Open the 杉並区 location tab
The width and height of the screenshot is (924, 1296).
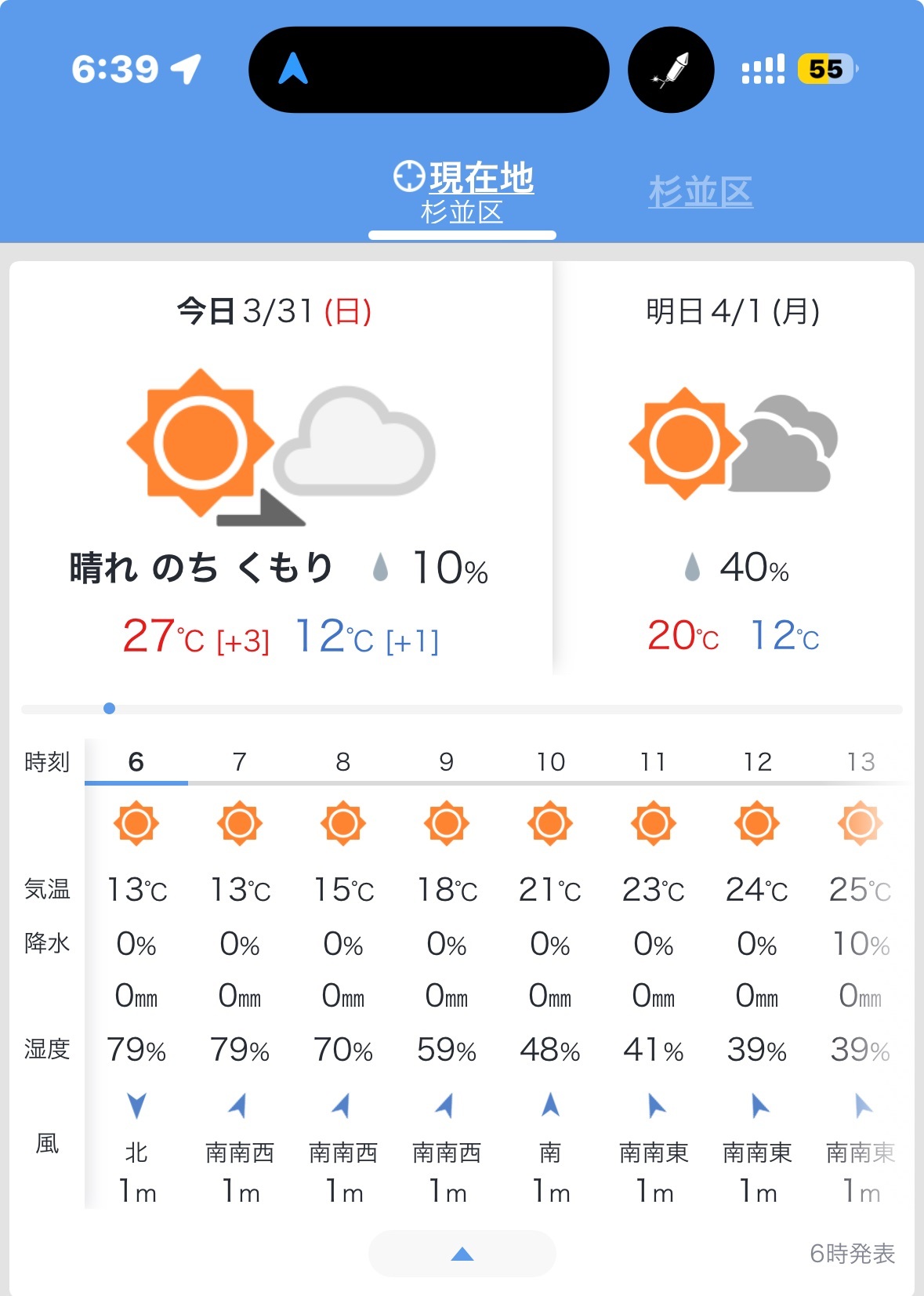(x=701, y=192)
